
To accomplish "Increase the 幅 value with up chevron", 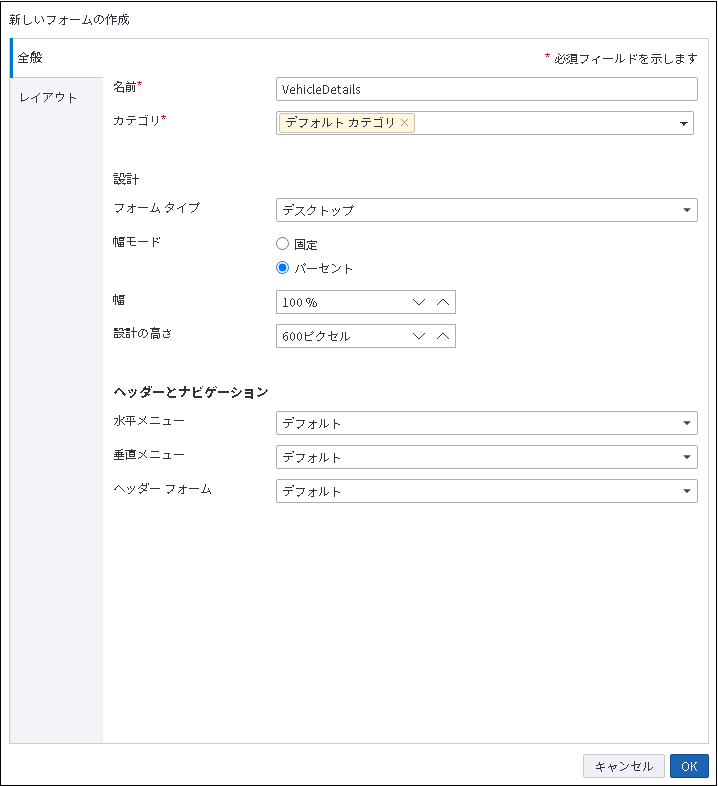I will 443,302.
